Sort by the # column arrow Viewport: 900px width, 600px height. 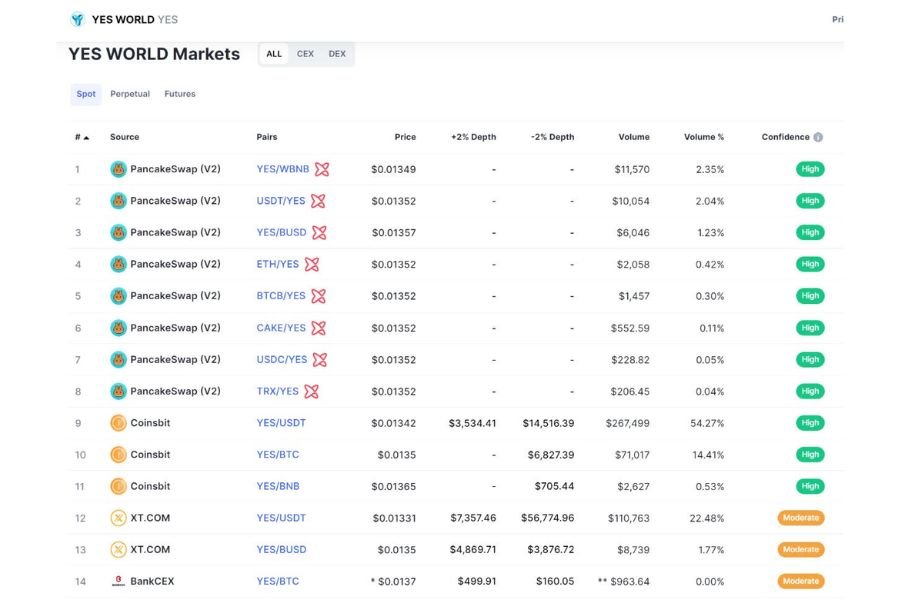86,137
